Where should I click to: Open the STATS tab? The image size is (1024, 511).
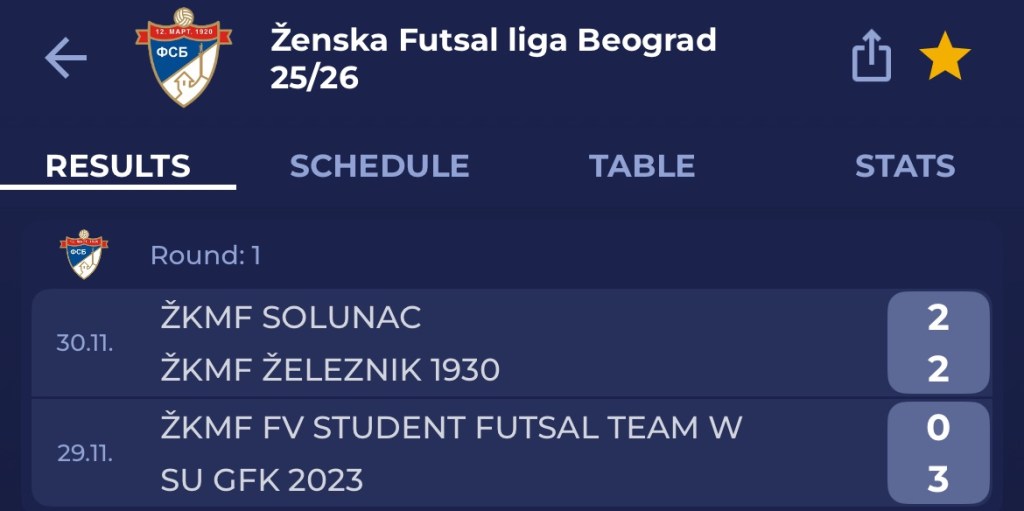[904, 166]
